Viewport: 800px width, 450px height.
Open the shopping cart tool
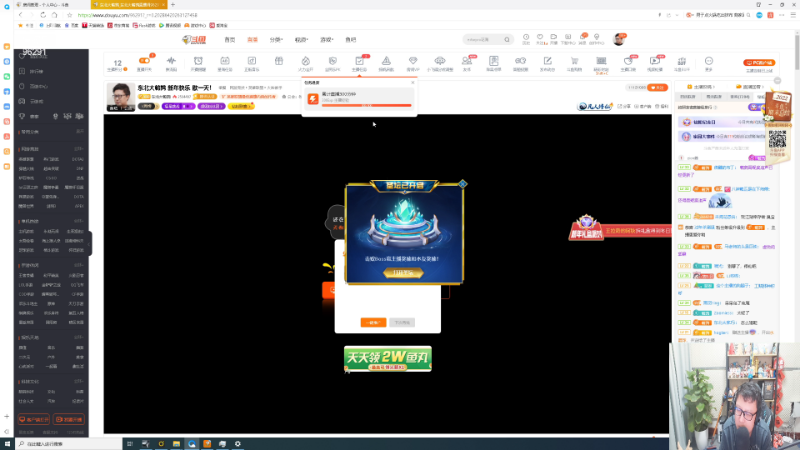click(x=574, y=61)
